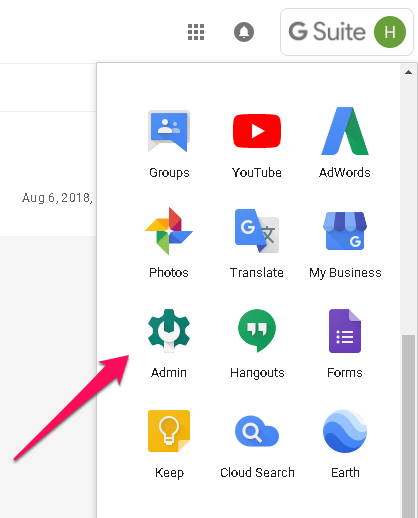418x518 pixels.
Task: Click the green H profile avatar
Action: click(390, 32)
